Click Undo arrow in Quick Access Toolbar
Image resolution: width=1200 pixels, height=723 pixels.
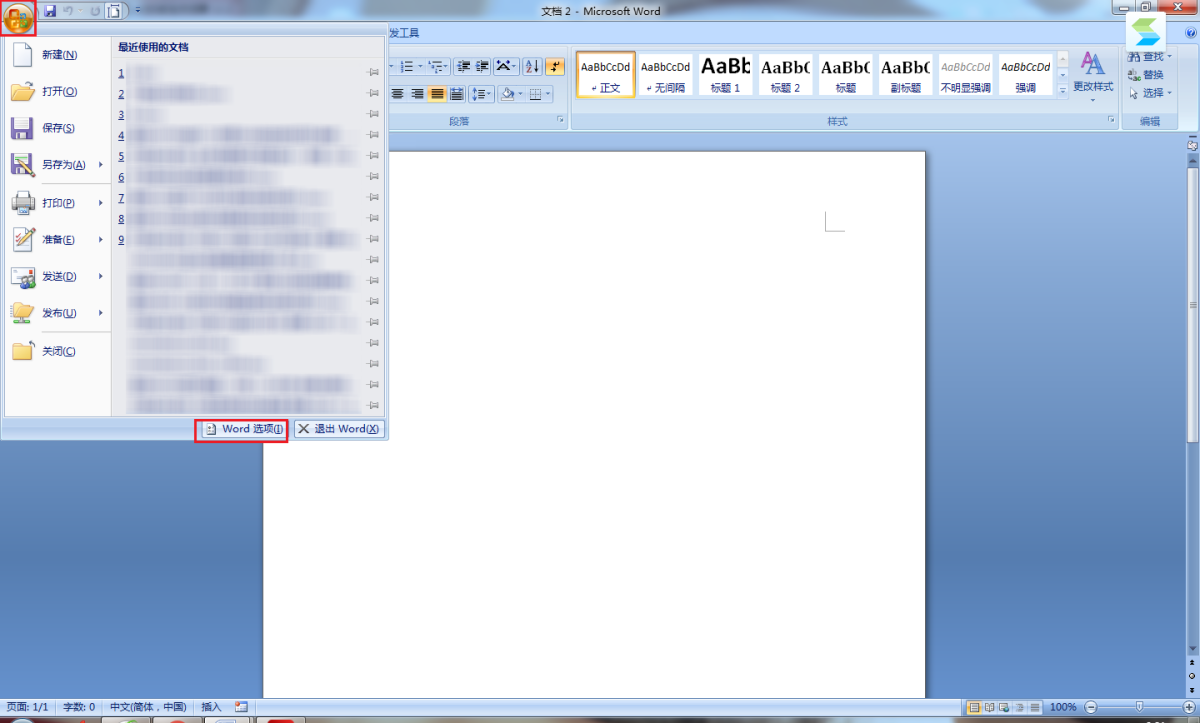pos(69,11)
